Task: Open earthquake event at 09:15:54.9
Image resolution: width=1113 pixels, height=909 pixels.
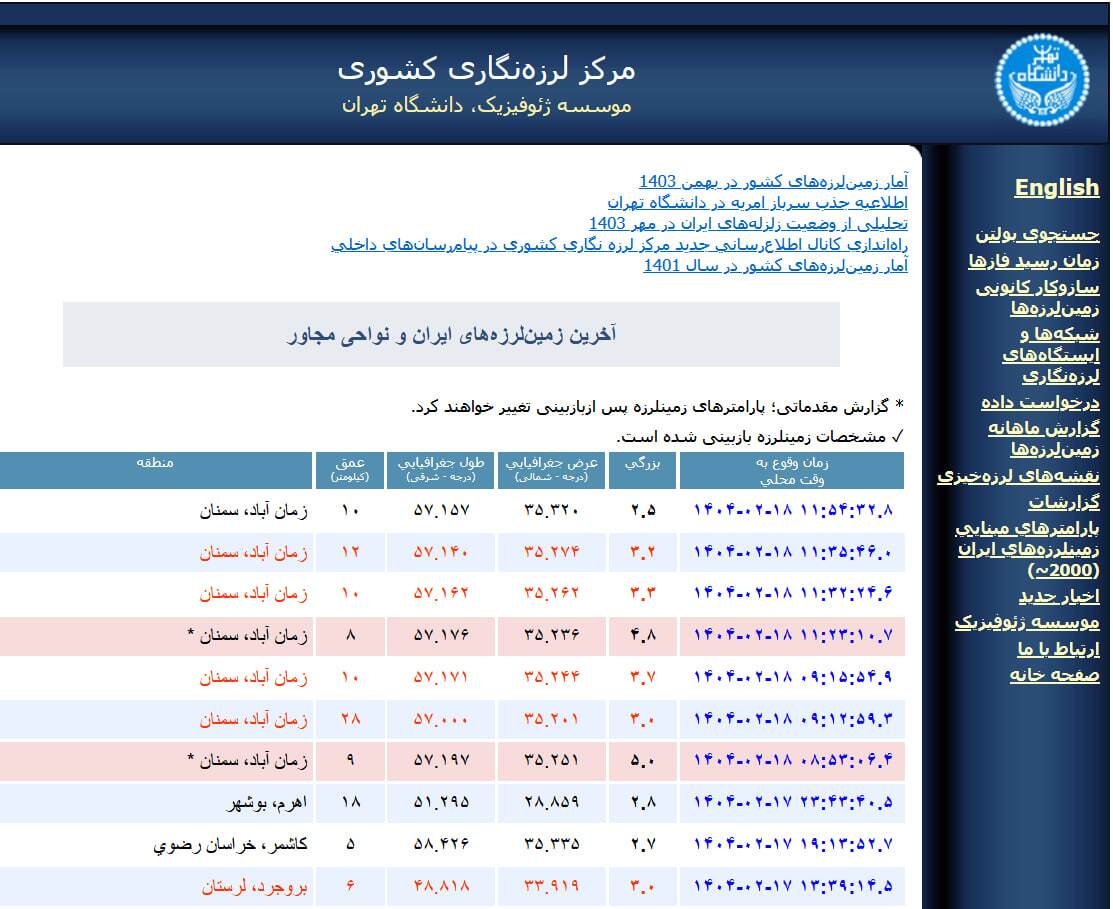Action: tap(792, 677)
